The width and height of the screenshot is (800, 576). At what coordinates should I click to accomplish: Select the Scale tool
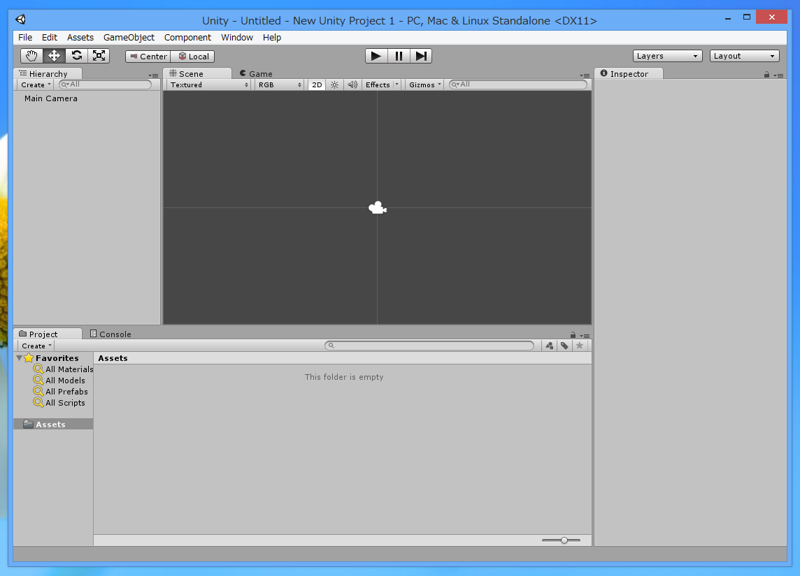click(98, 56)
